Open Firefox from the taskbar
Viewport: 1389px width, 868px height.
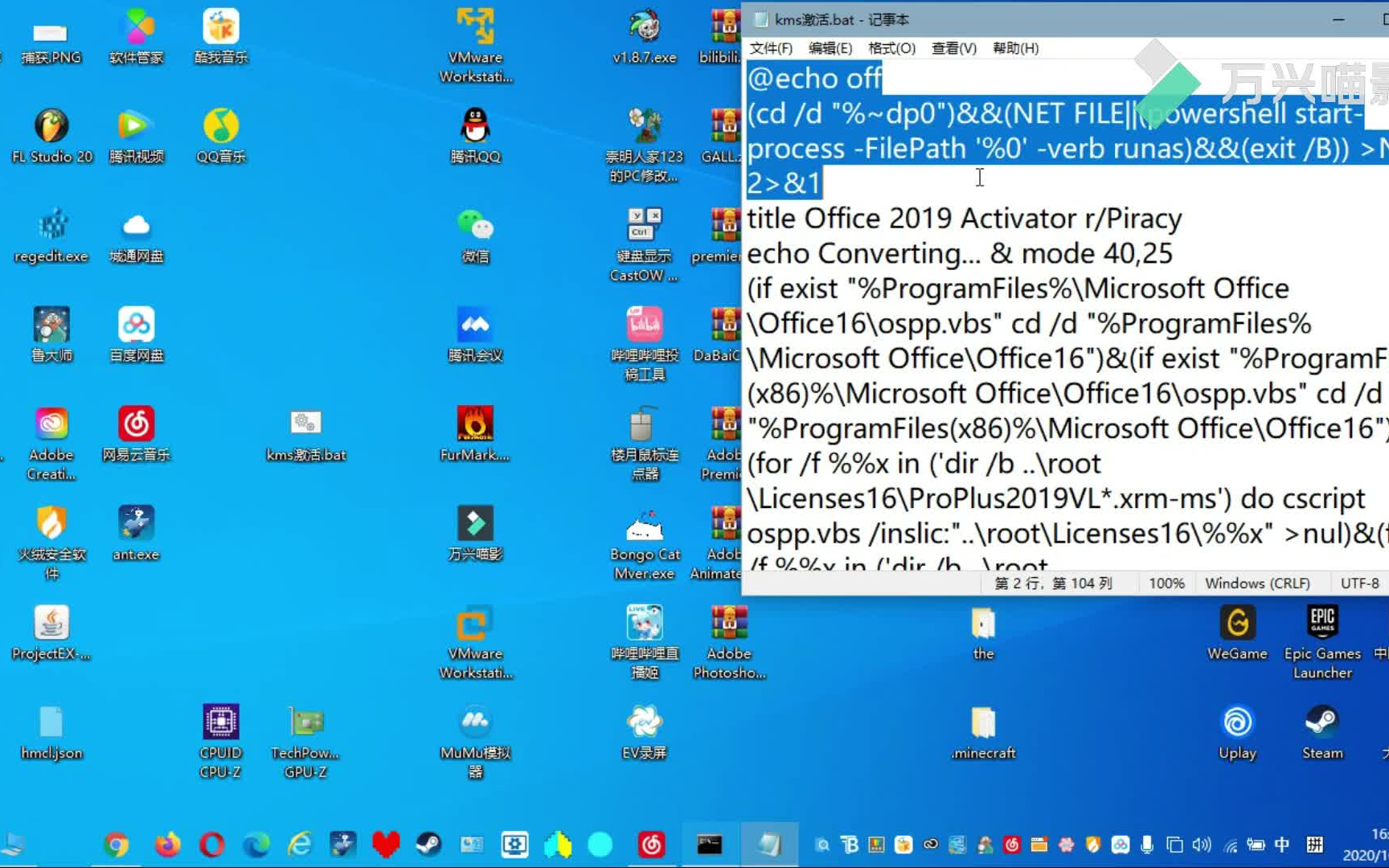(x=167, y=845)
